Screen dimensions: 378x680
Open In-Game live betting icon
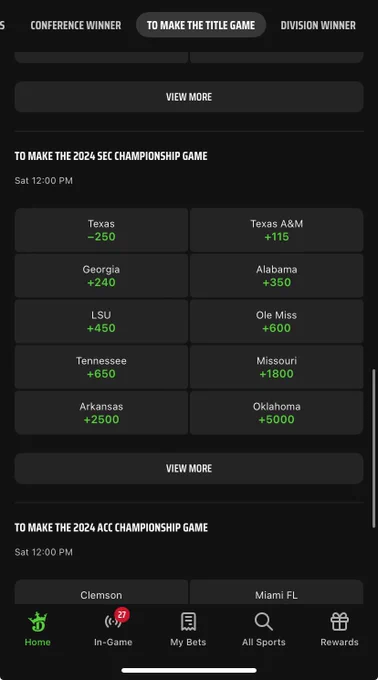[113, 622]
